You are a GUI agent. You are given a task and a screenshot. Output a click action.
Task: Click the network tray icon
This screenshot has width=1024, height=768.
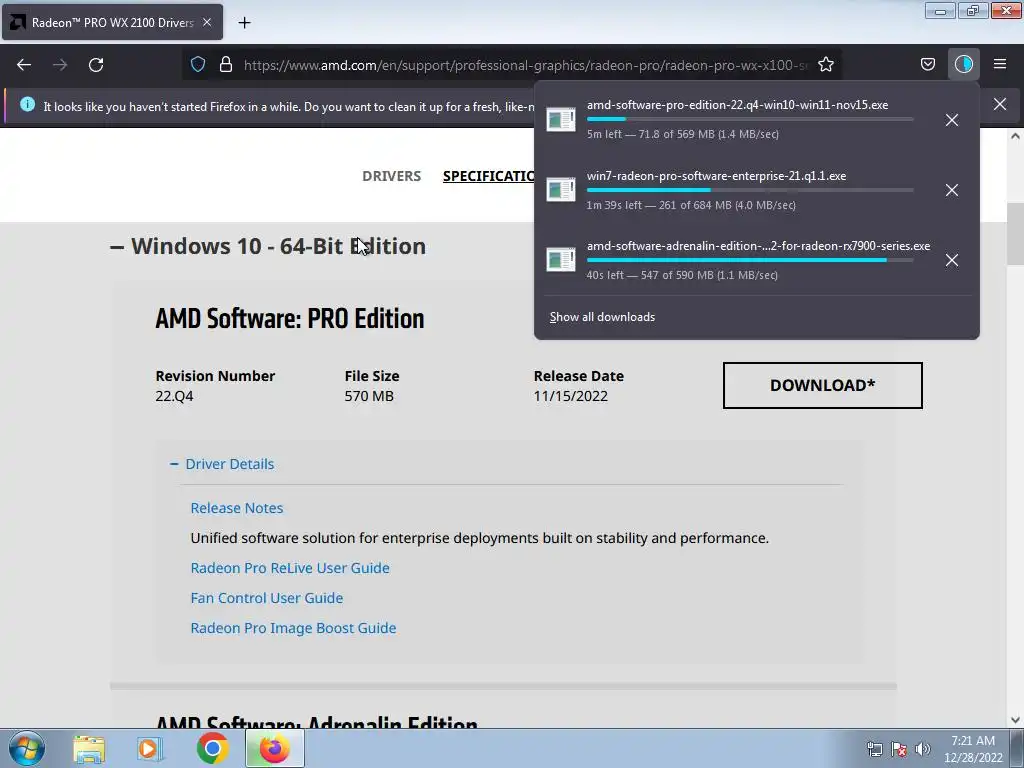pyautogui.click(x=874, y=749)
